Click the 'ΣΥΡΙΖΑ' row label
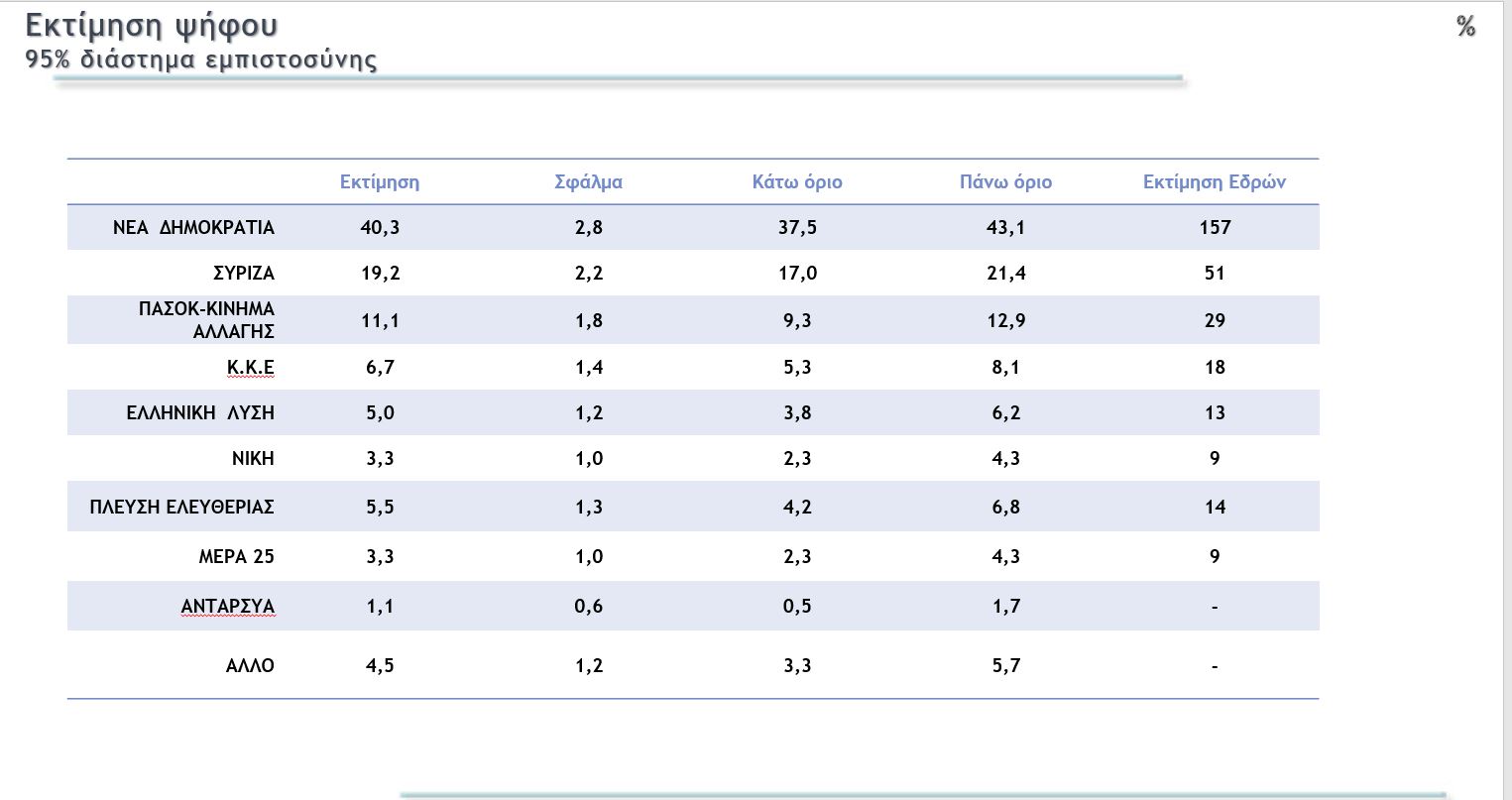The height and width of the screenshot is (800, 1512). [x=244, y=274]
